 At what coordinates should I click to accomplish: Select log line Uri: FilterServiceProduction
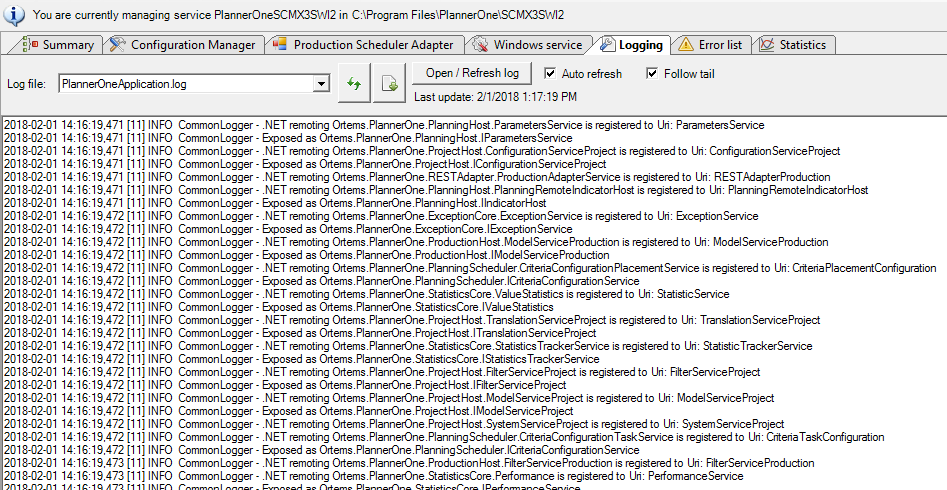pos(409,463)
